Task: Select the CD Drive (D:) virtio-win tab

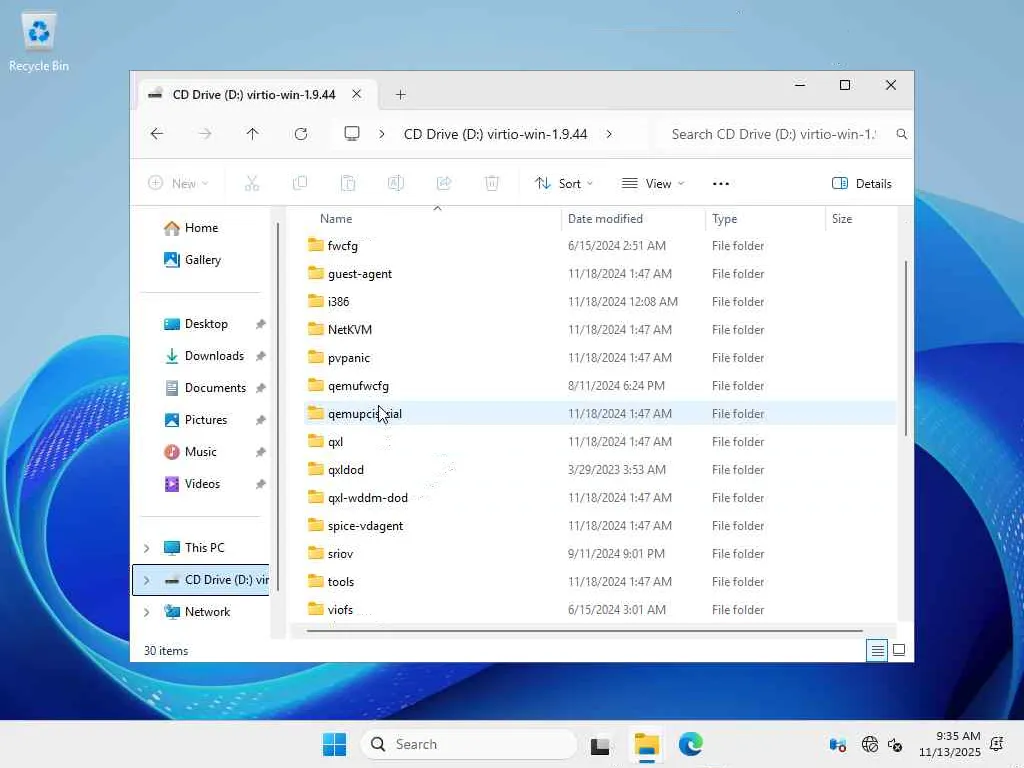Action: pos(253,95)
